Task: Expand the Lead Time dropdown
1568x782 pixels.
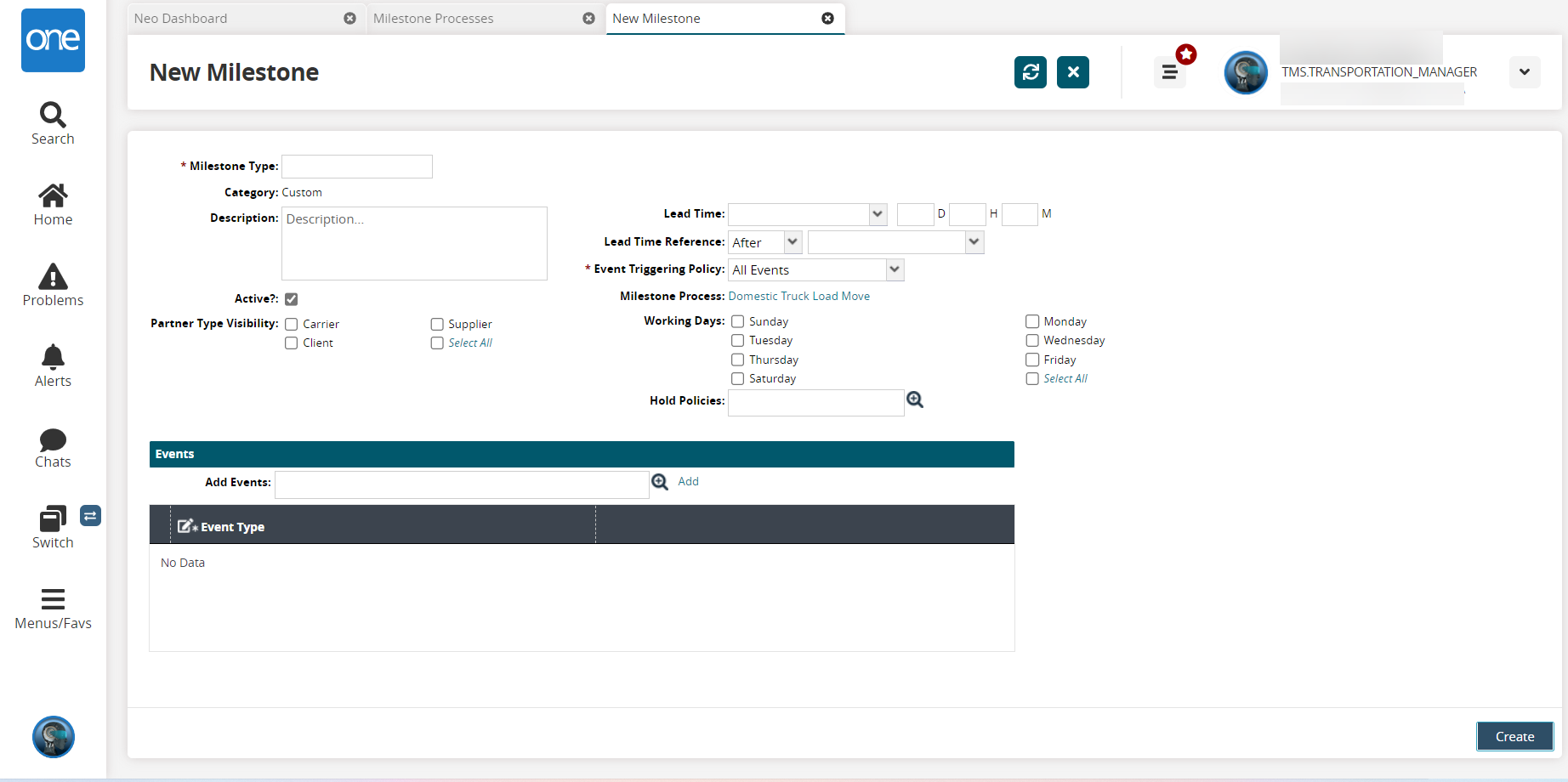Action: pos(878,214)
